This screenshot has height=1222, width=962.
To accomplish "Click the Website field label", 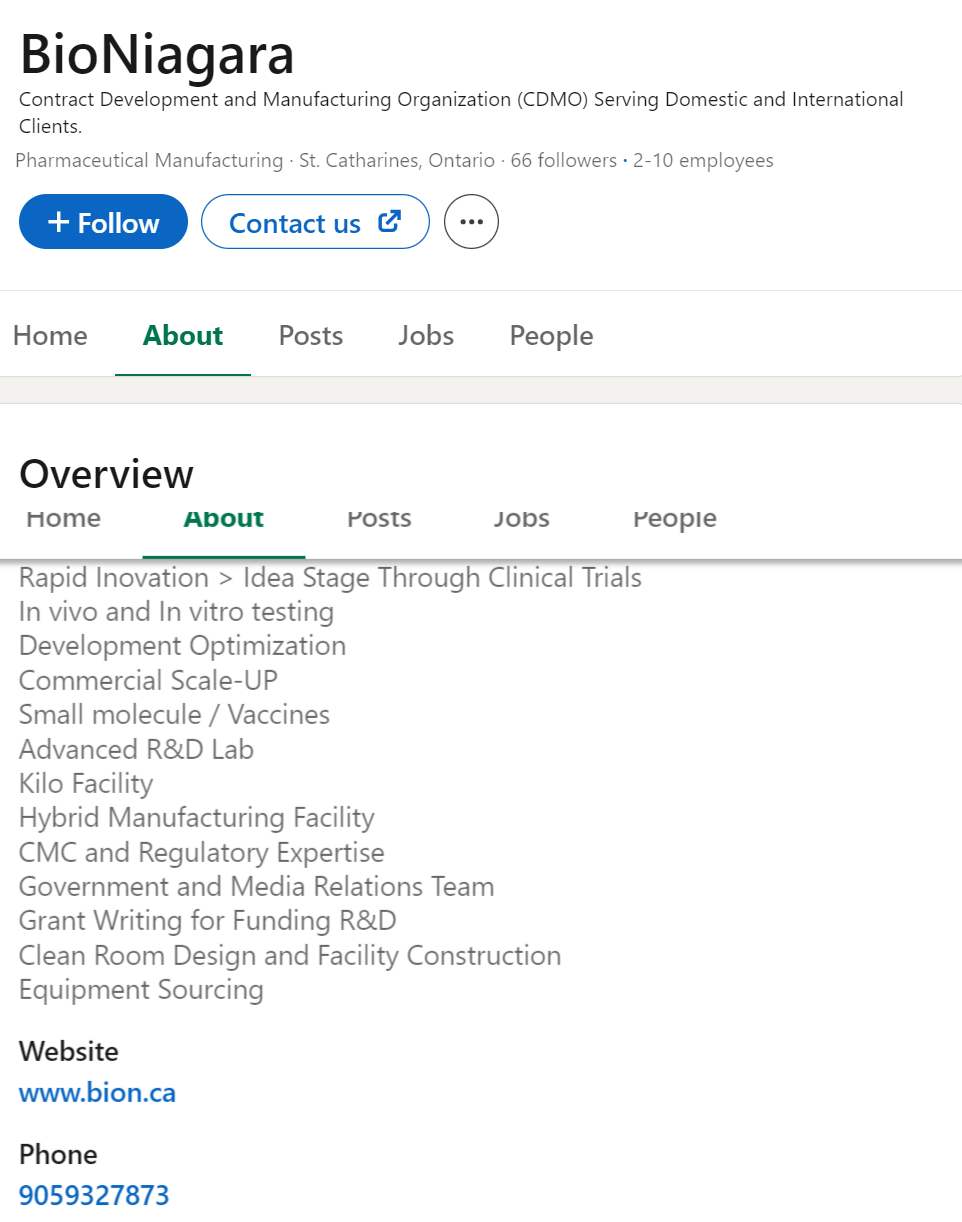I will pos(68,1052).
